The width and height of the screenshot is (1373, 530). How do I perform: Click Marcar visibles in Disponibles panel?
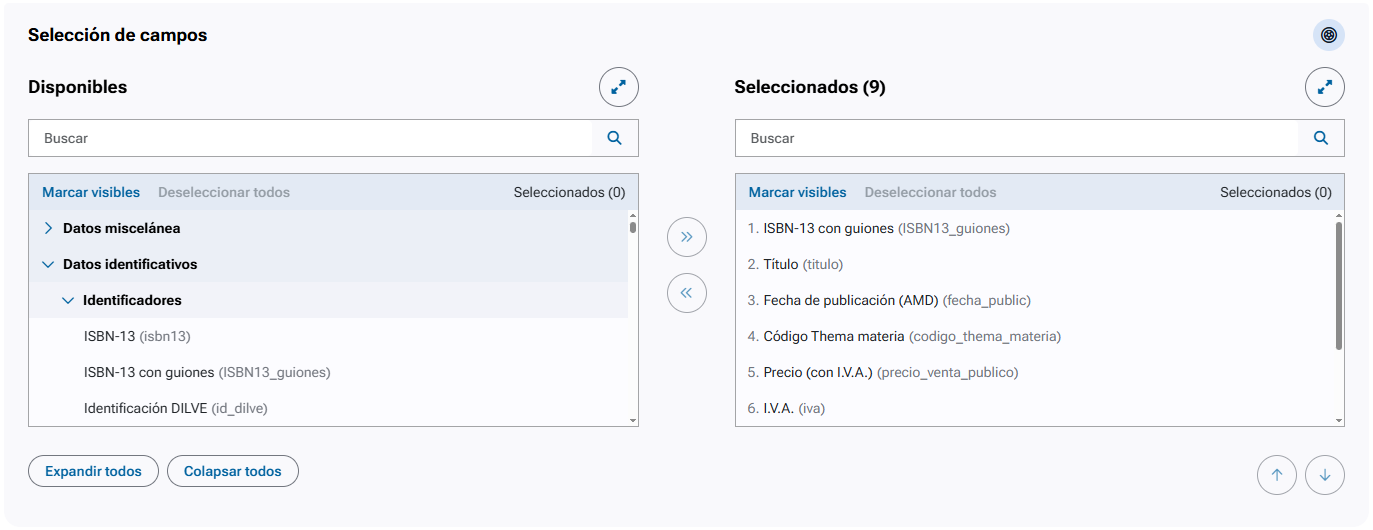click(91, 192)
